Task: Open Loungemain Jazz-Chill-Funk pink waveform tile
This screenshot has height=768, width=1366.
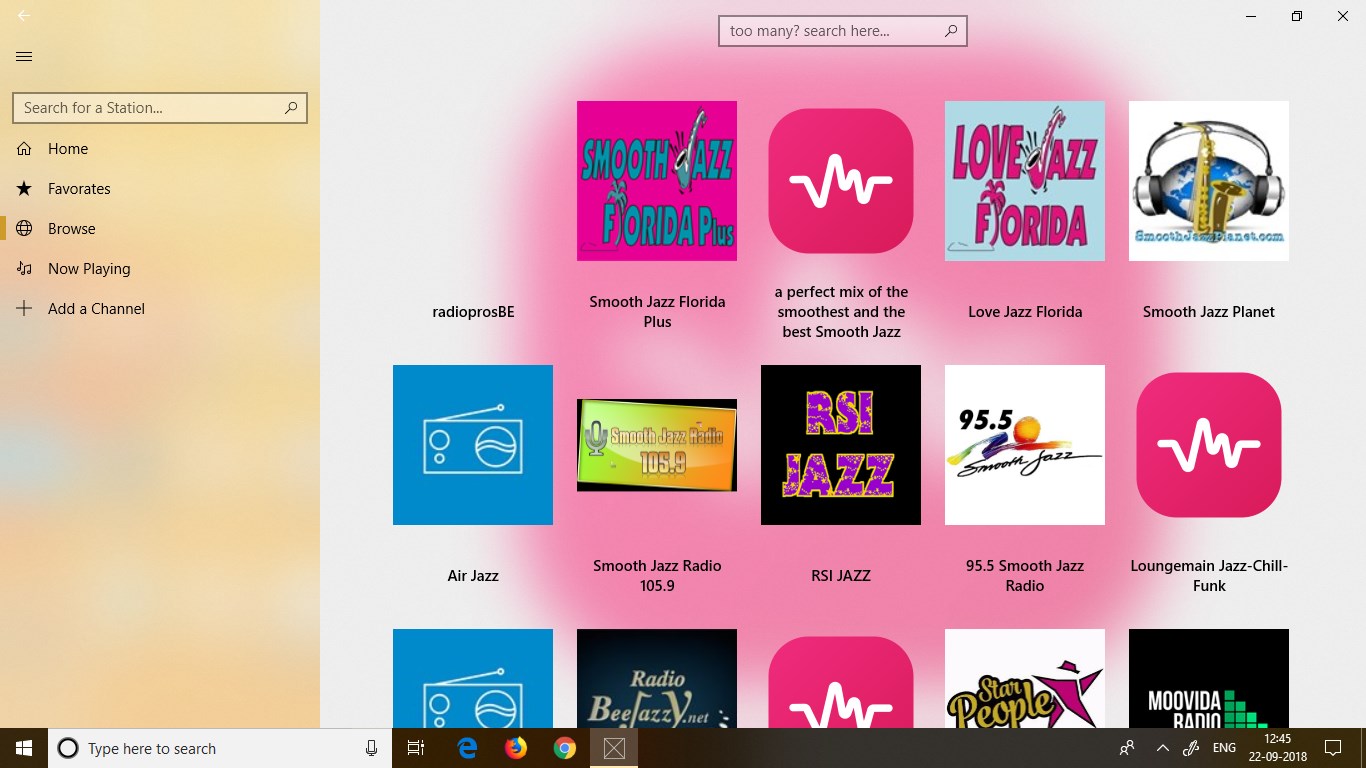Action: coord(1209,445)
